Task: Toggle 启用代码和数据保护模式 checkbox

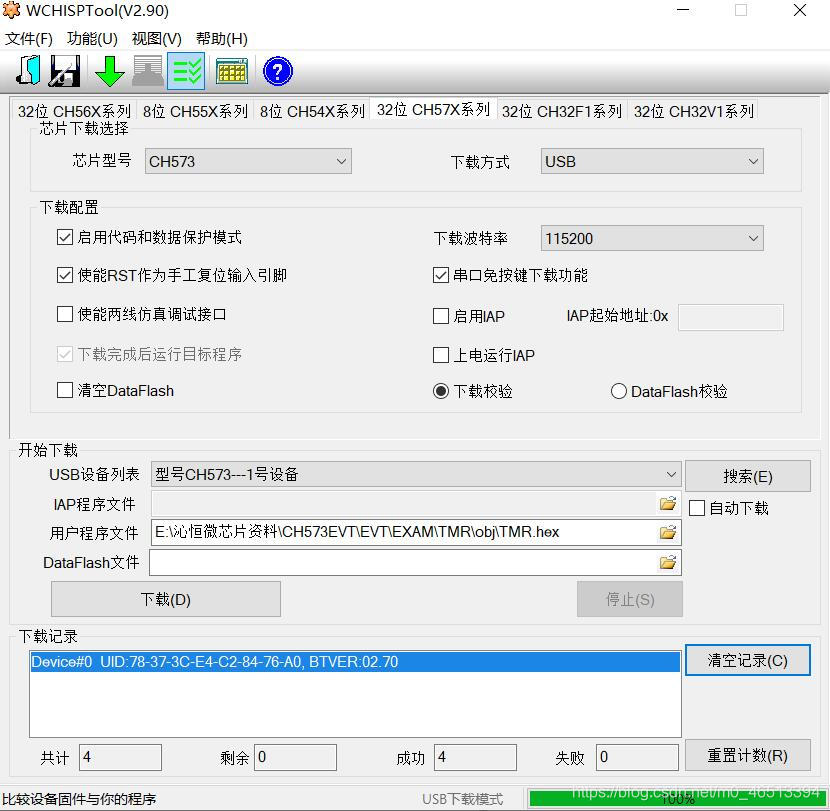Action: 65,237
